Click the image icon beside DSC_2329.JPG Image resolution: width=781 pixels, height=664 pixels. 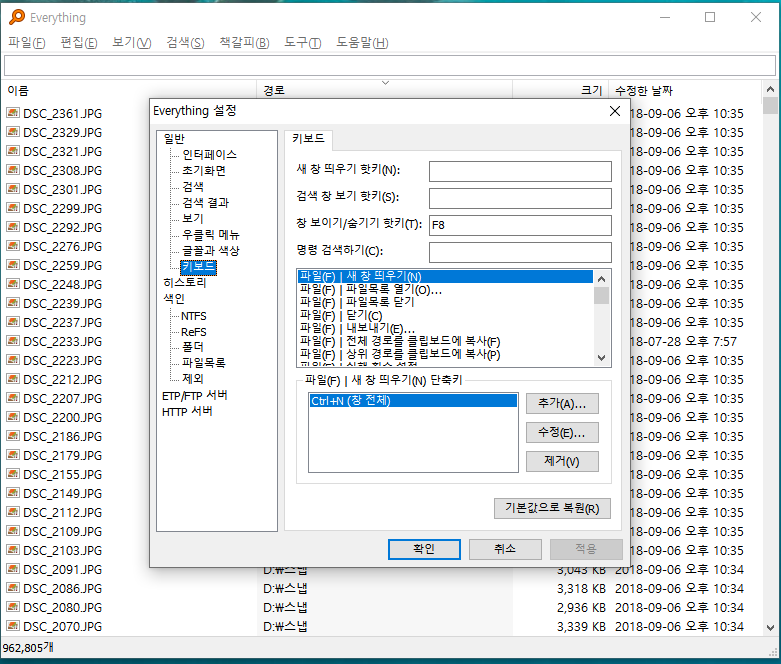[x=13, y=132]
